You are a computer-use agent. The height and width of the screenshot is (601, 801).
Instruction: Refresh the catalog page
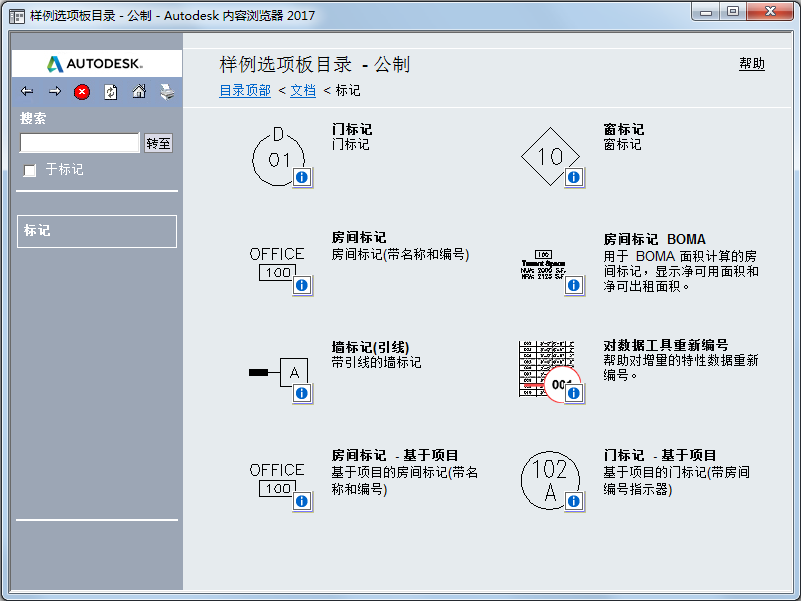tap(111, 92)
